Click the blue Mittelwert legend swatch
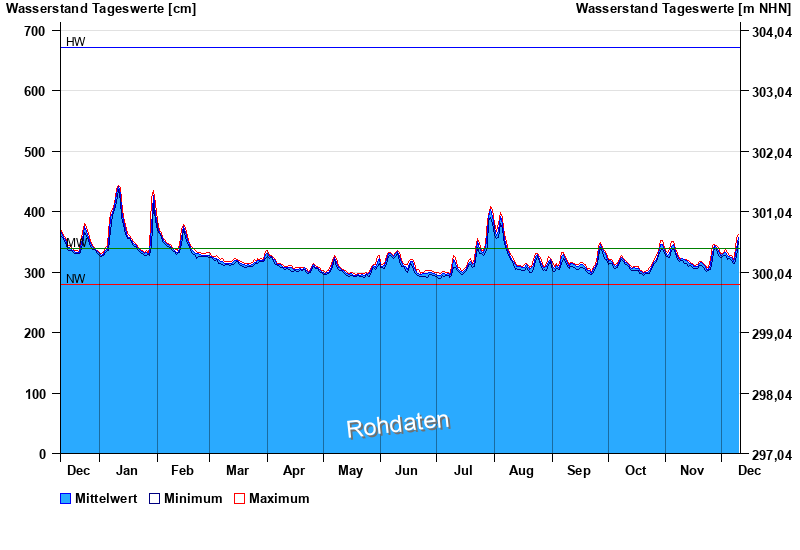This screenshot has height=550, width=800. click(x=66, y=498)
